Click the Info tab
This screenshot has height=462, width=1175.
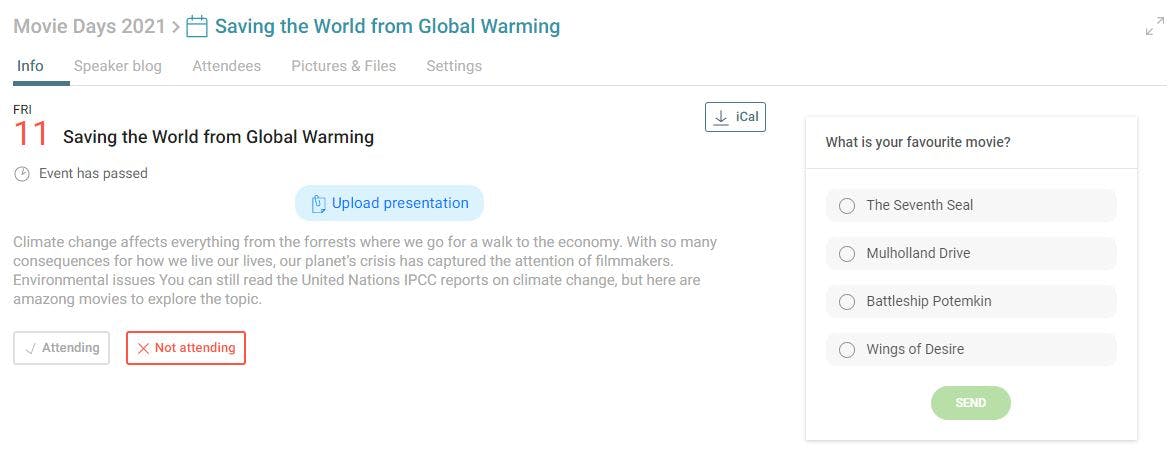(30, 66)
